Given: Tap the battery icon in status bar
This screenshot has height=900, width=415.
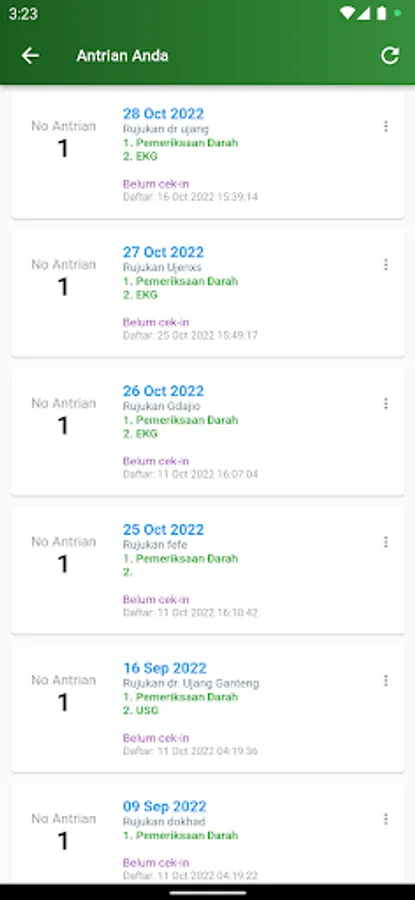Looking at the screenshot, I should click(381, 14).
